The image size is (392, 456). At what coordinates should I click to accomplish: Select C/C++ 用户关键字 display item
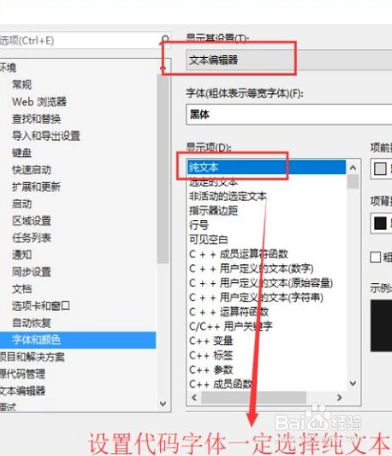[x=231, y=326]
